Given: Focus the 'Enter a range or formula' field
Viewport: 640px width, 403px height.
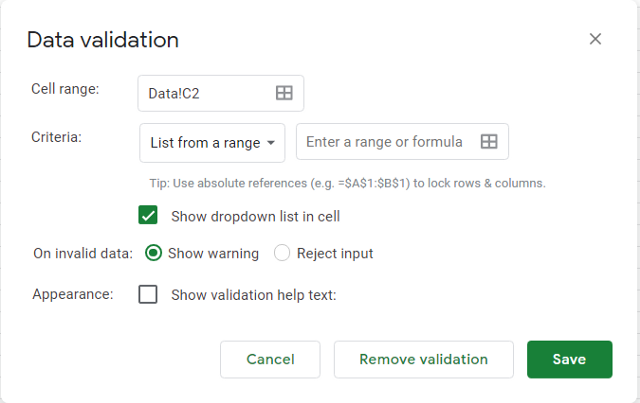Looking at the screenshot, I should [x=385, y=142].
